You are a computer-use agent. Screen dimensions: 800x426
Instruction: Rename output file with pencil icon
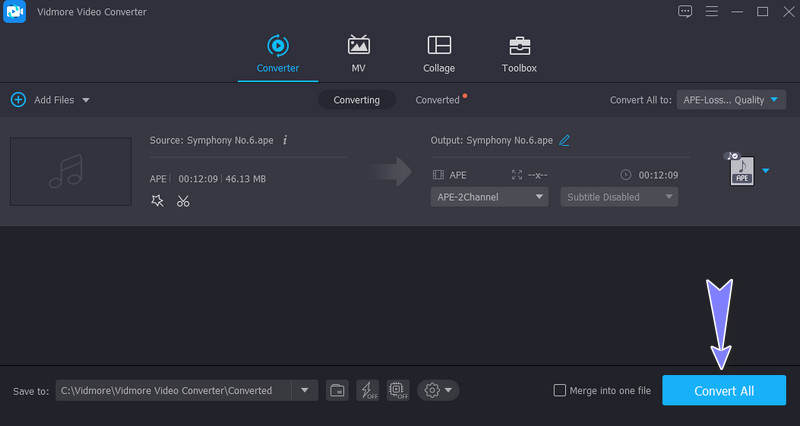[x=565, y=140]
